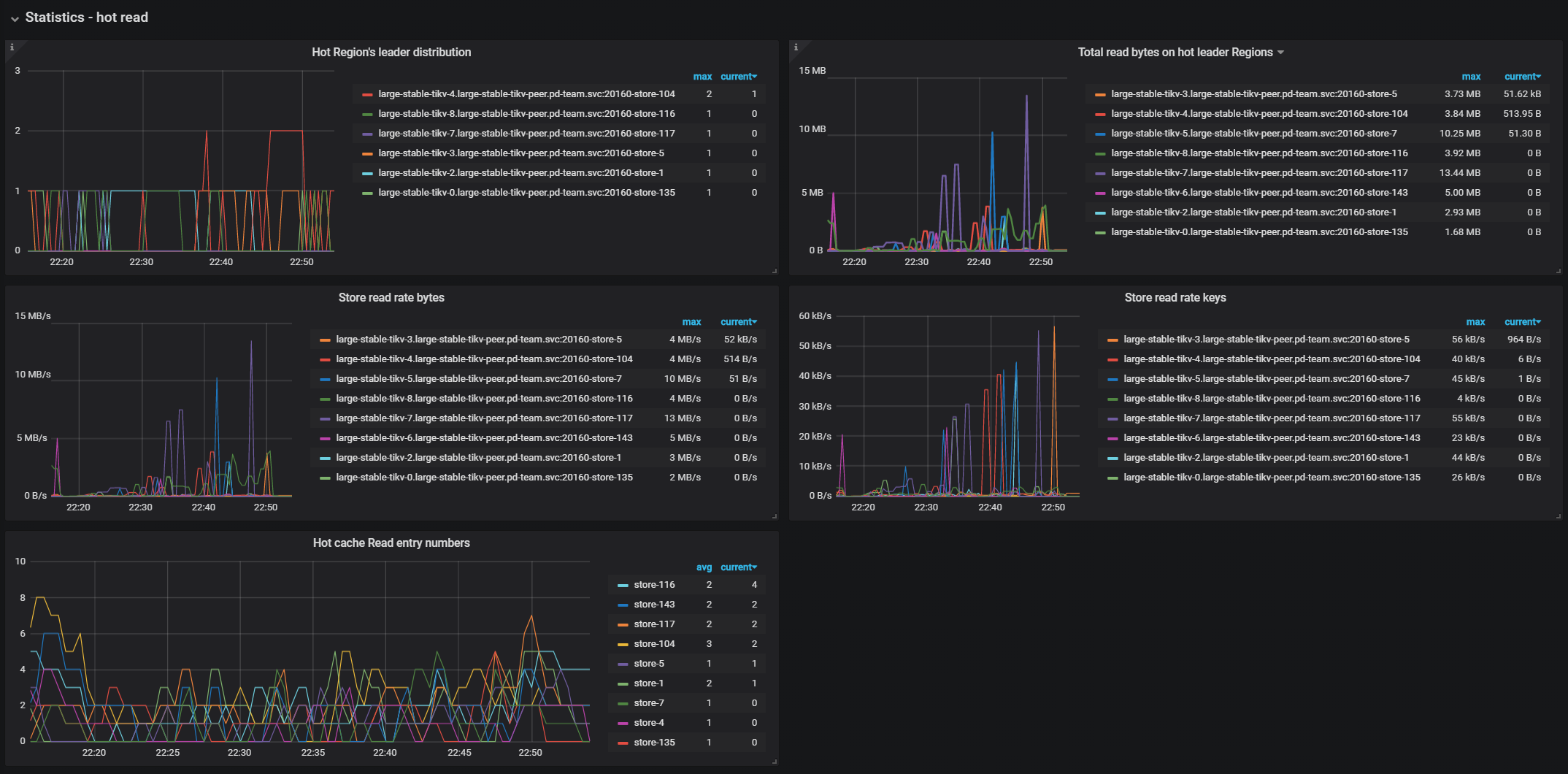The width and height of the screenshot is (1568, 774).
Task: Open the Hot Region's leader distribution panel menu
Action: [391, 52]
